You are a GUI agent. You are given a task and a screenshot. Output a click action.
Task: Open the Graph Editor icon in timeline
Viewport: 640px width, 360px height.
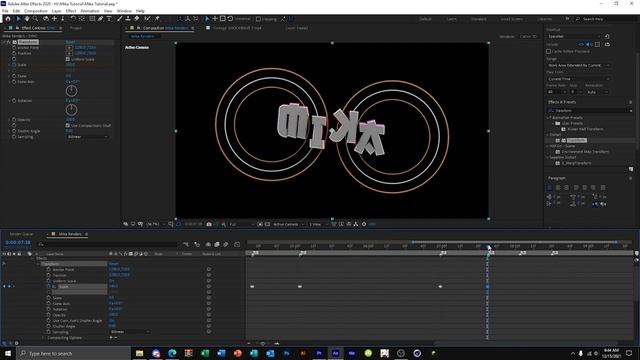tap(237, 244)
